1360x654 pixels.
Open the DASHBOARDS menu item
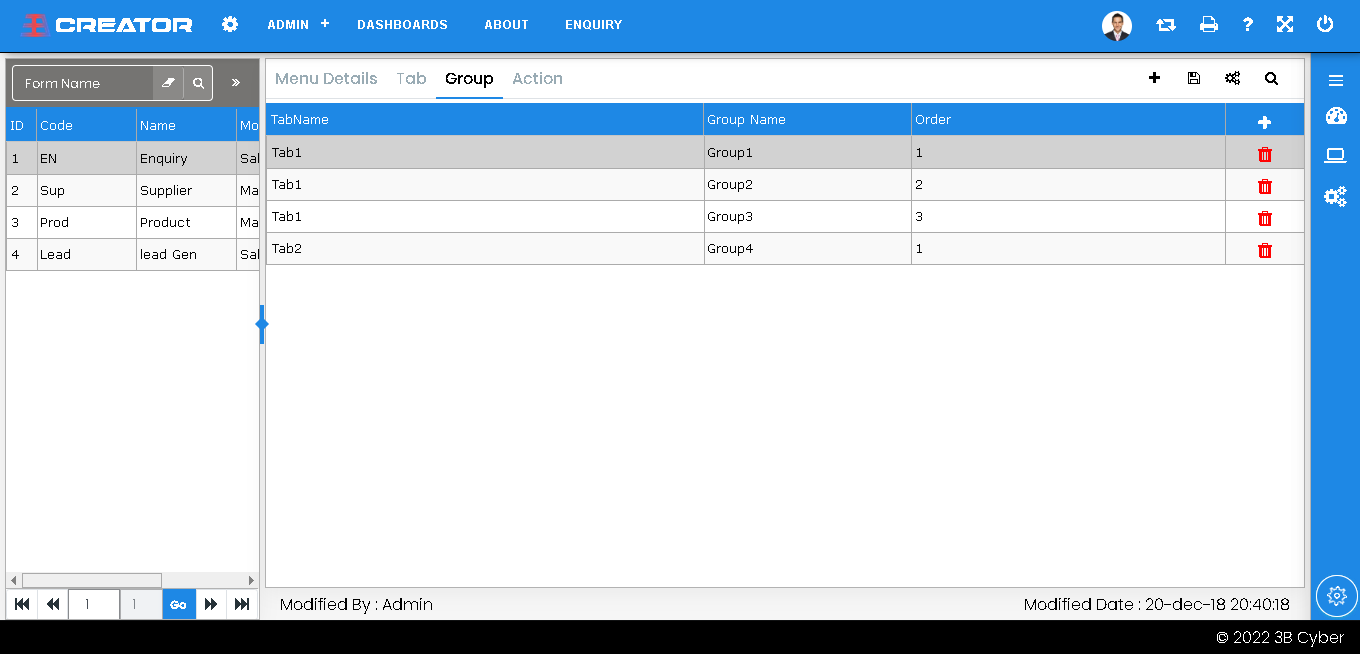pos(402,25)
